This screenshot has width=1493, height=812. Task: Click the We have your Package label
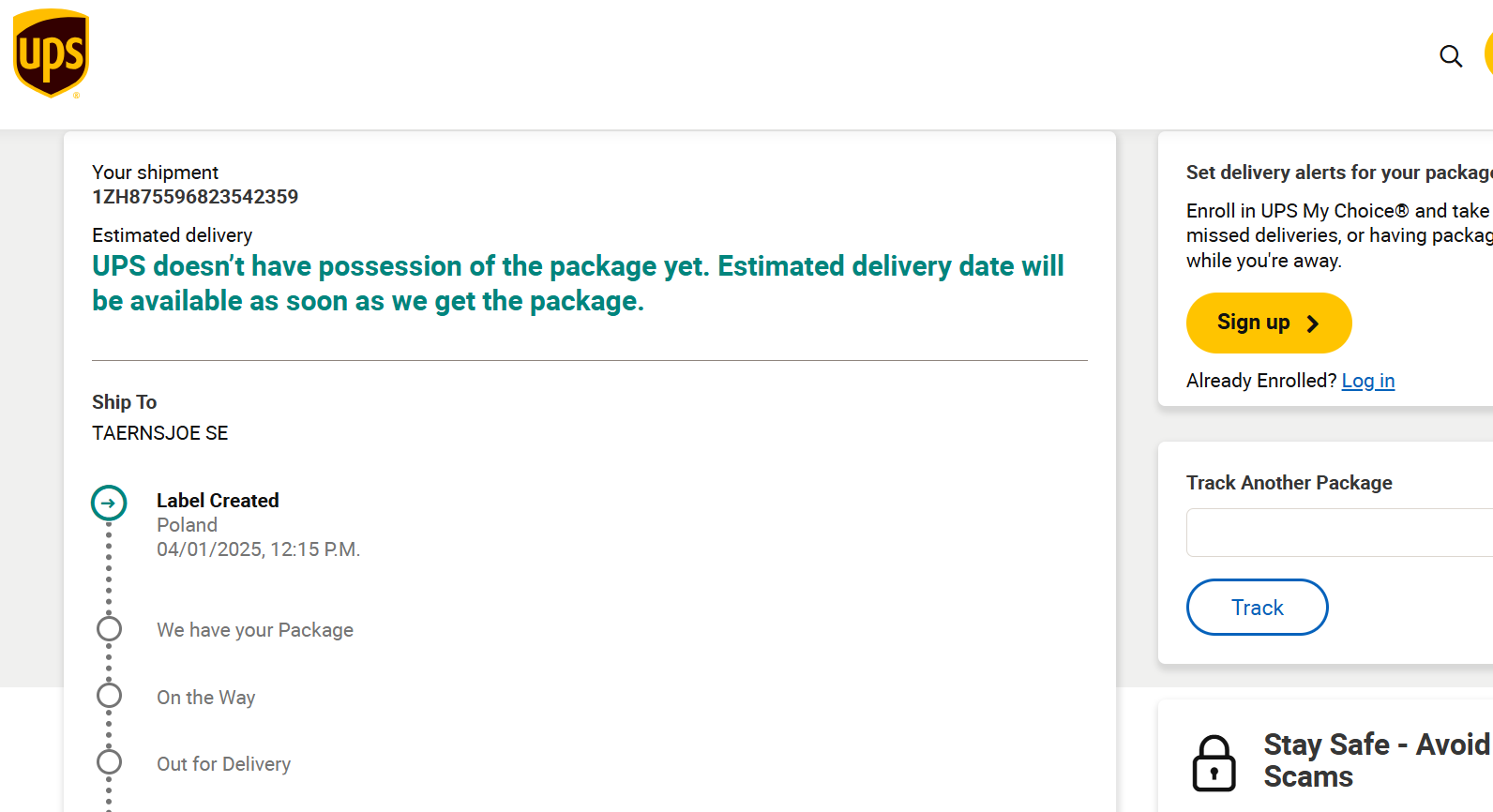click(x=255, y=630)
